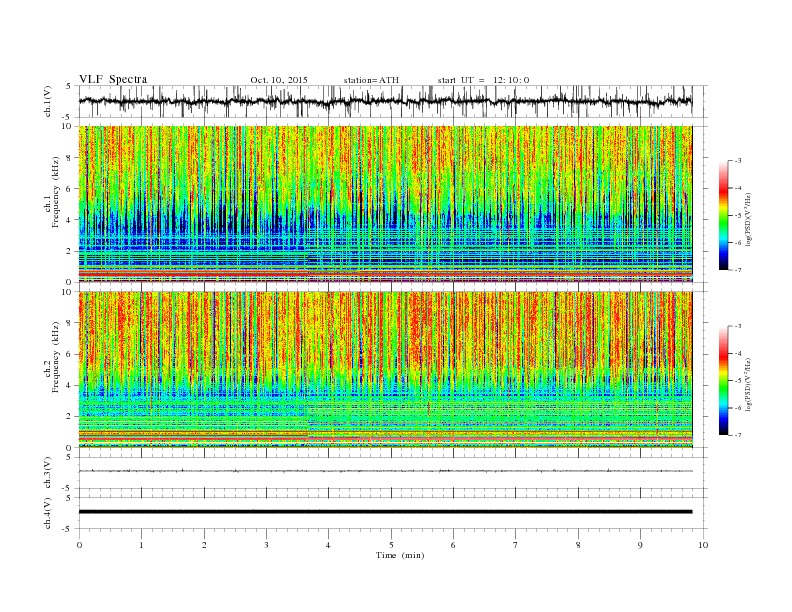The height and width of the screenshot is (612, 792).
Task: Click the "10" frequency tick of ch.1 spectrogram
Action: pyautogui.click(x=68, y=126)
